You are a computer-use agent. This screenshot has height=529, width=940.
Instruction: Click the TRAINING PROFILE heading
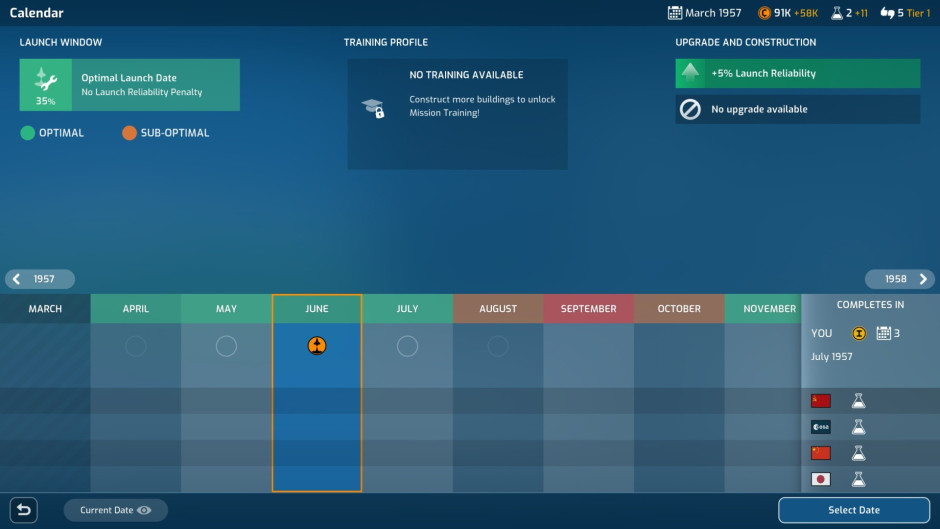pos(385,43)
